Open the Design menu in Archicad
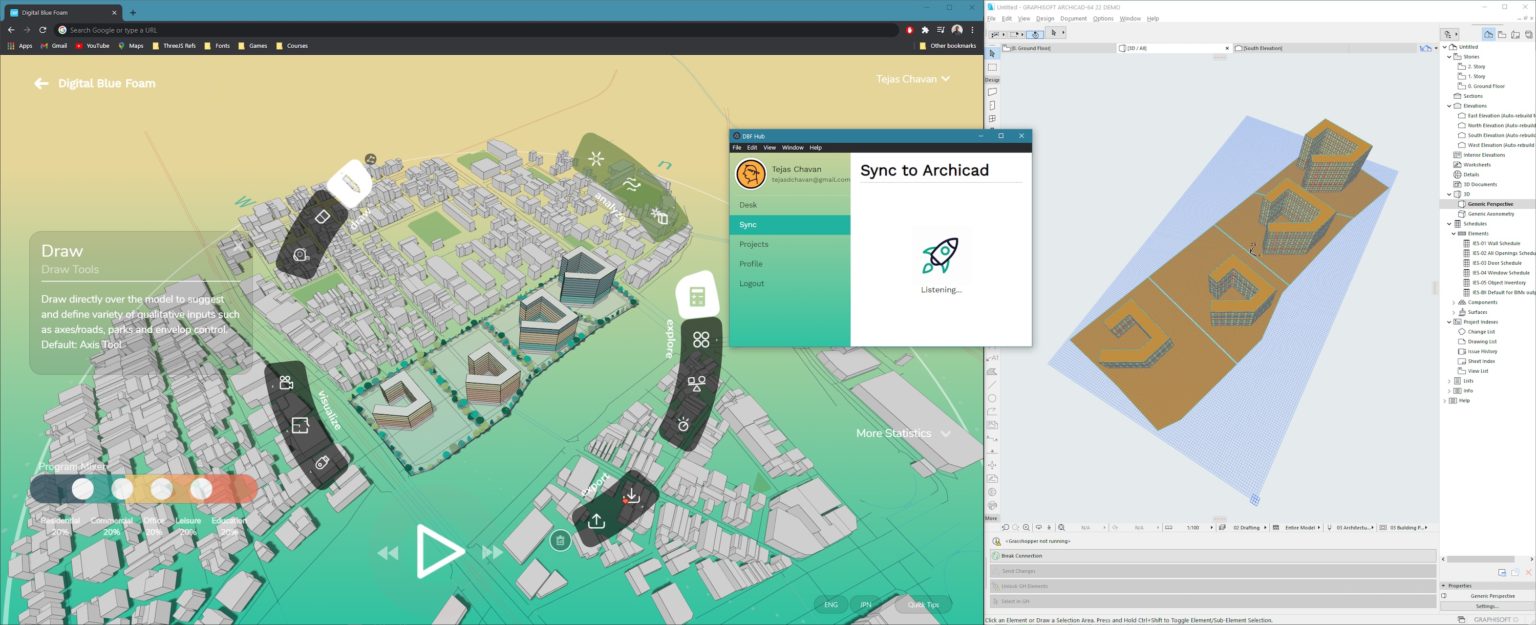The height and width of the screenshot is (625, 1536). [x=1046, y=18]
